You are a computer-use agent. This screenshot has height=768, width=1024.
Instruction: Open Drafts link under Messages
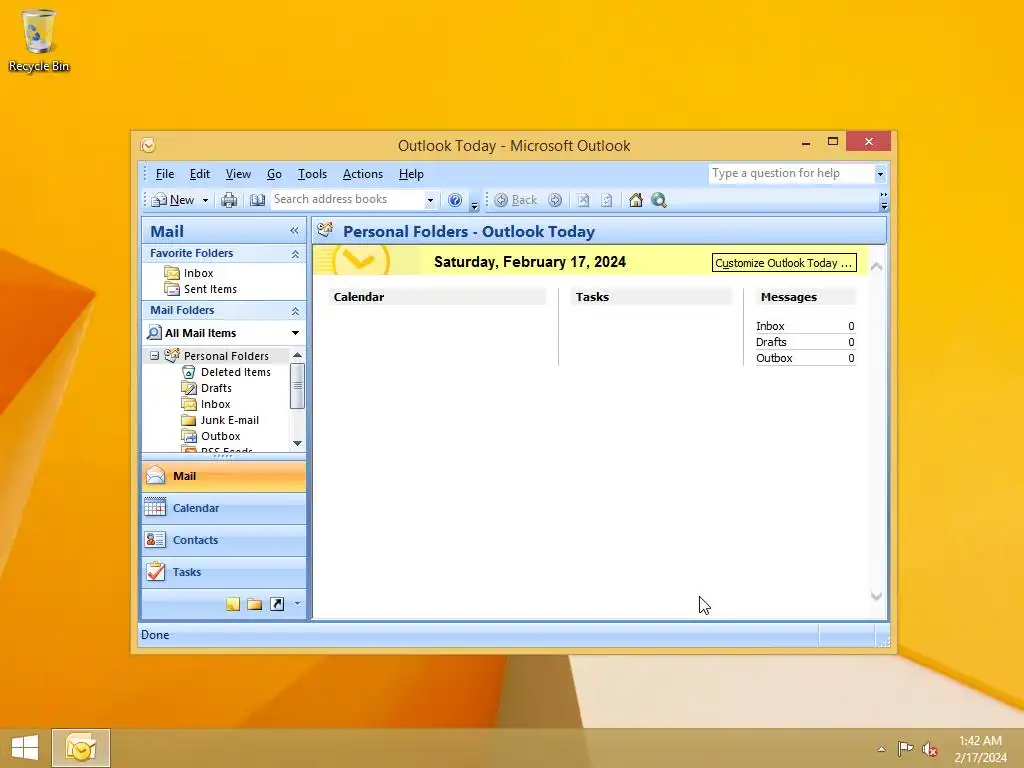(771, 342)
